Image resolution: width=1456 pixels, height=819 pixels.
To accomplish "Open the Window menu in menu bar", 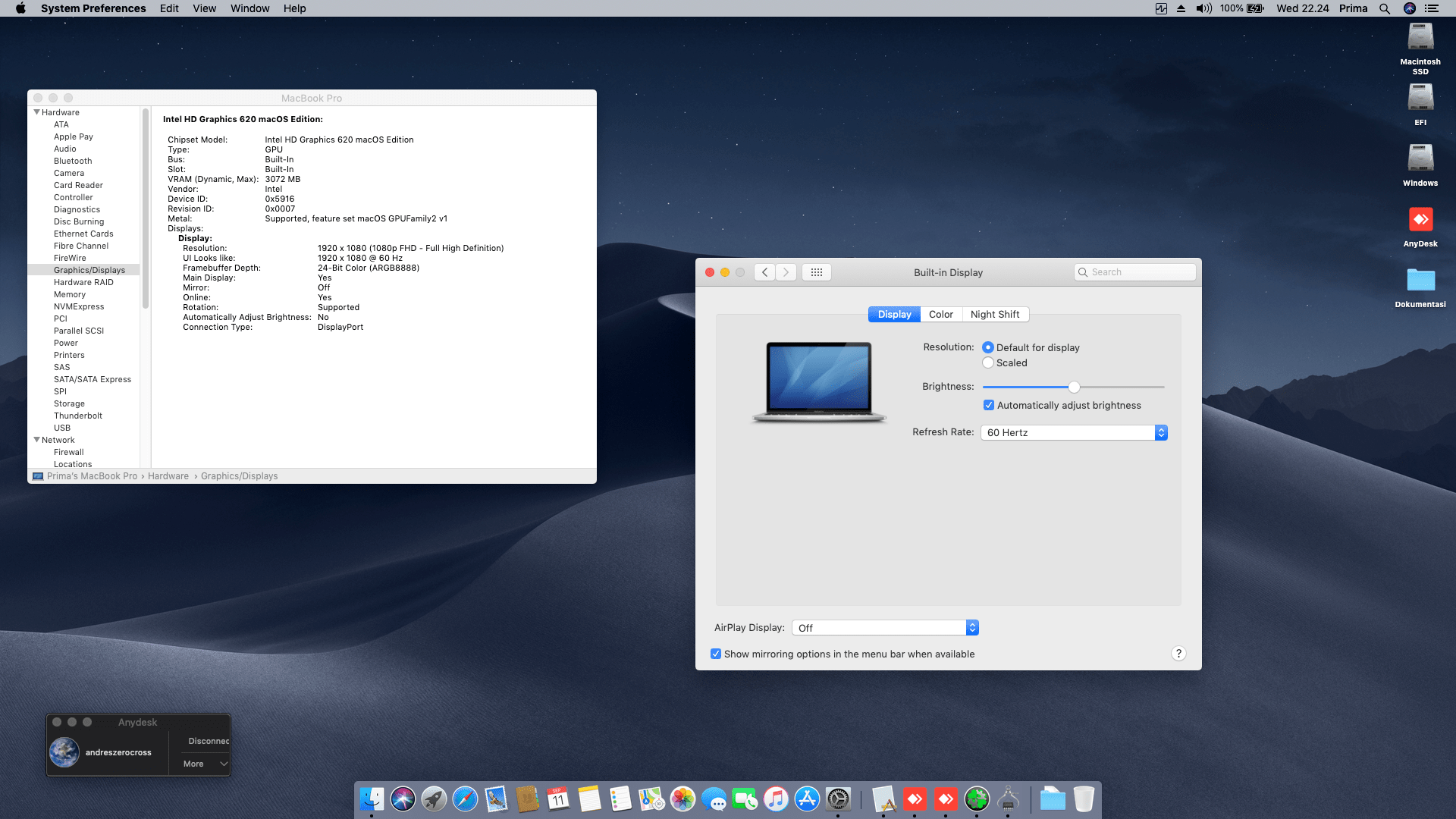I will tap(249, 8).
